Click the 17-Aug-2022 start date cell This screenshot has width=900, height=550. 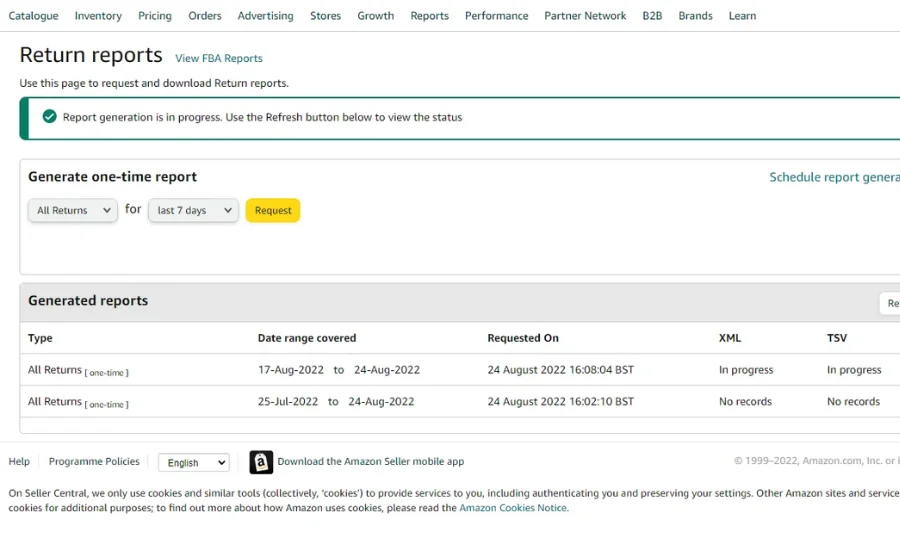click(291, 370)
